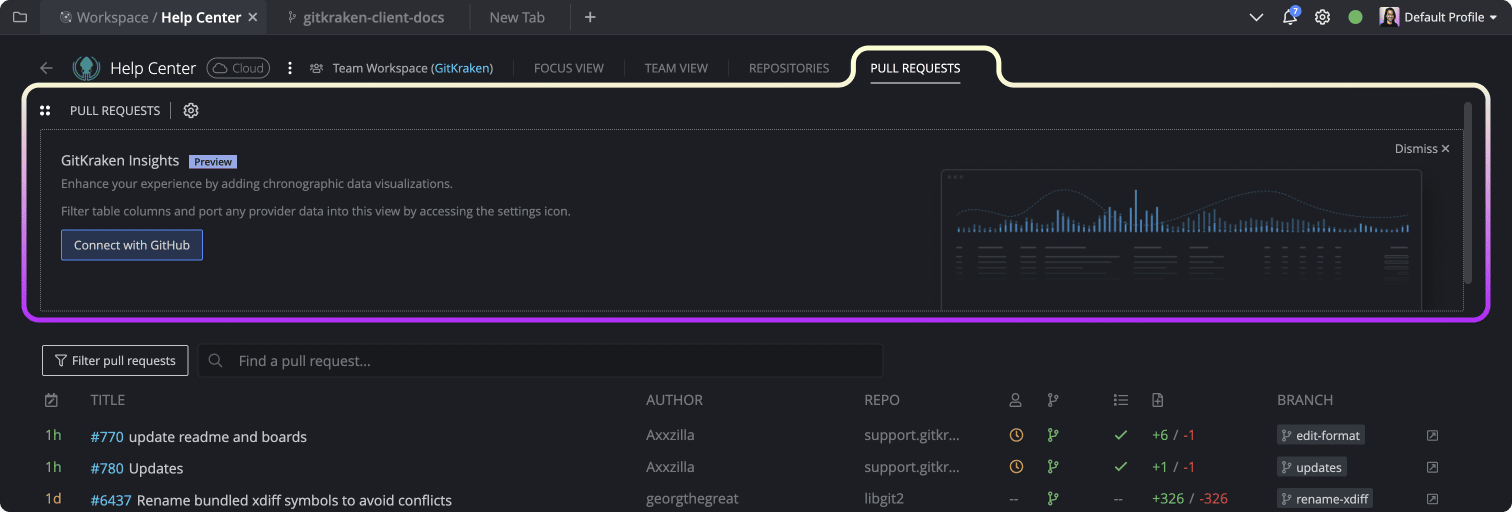
Task: Open PR #770 external link icon
Action: [x=1432, y=436]
